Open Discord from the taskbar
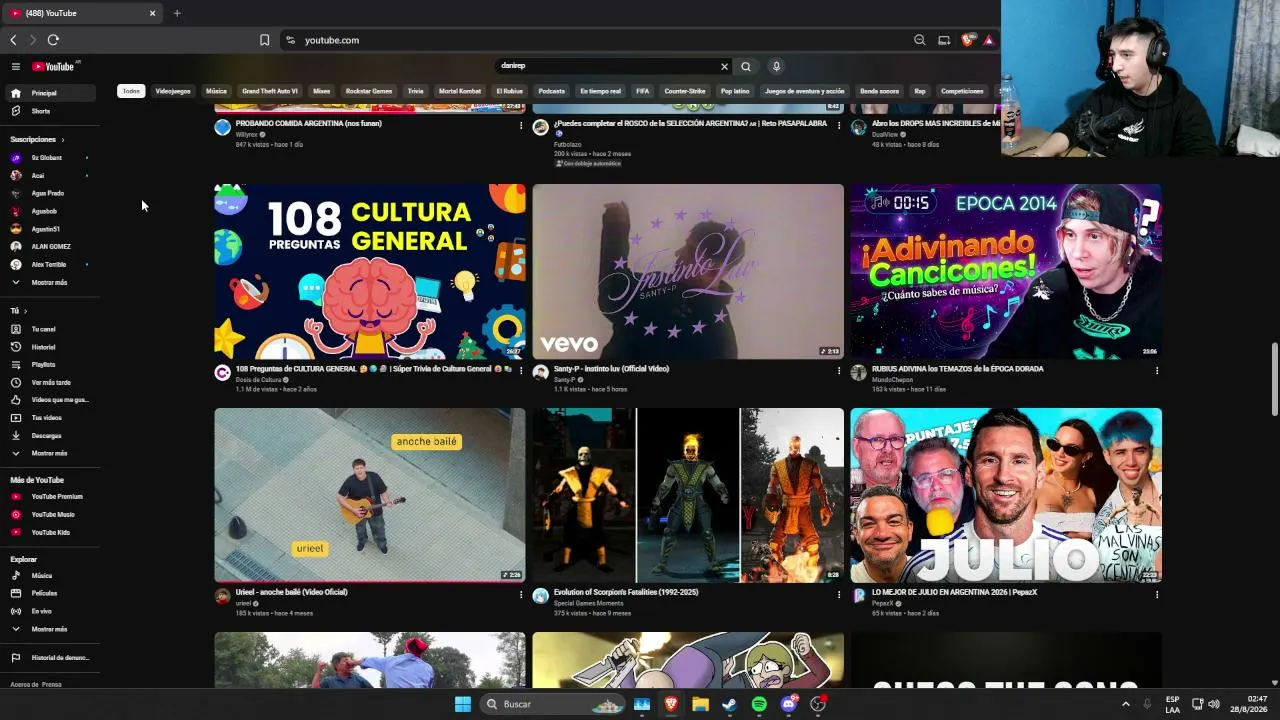The height and width of the screenshot is (720, 1280). 789,704
